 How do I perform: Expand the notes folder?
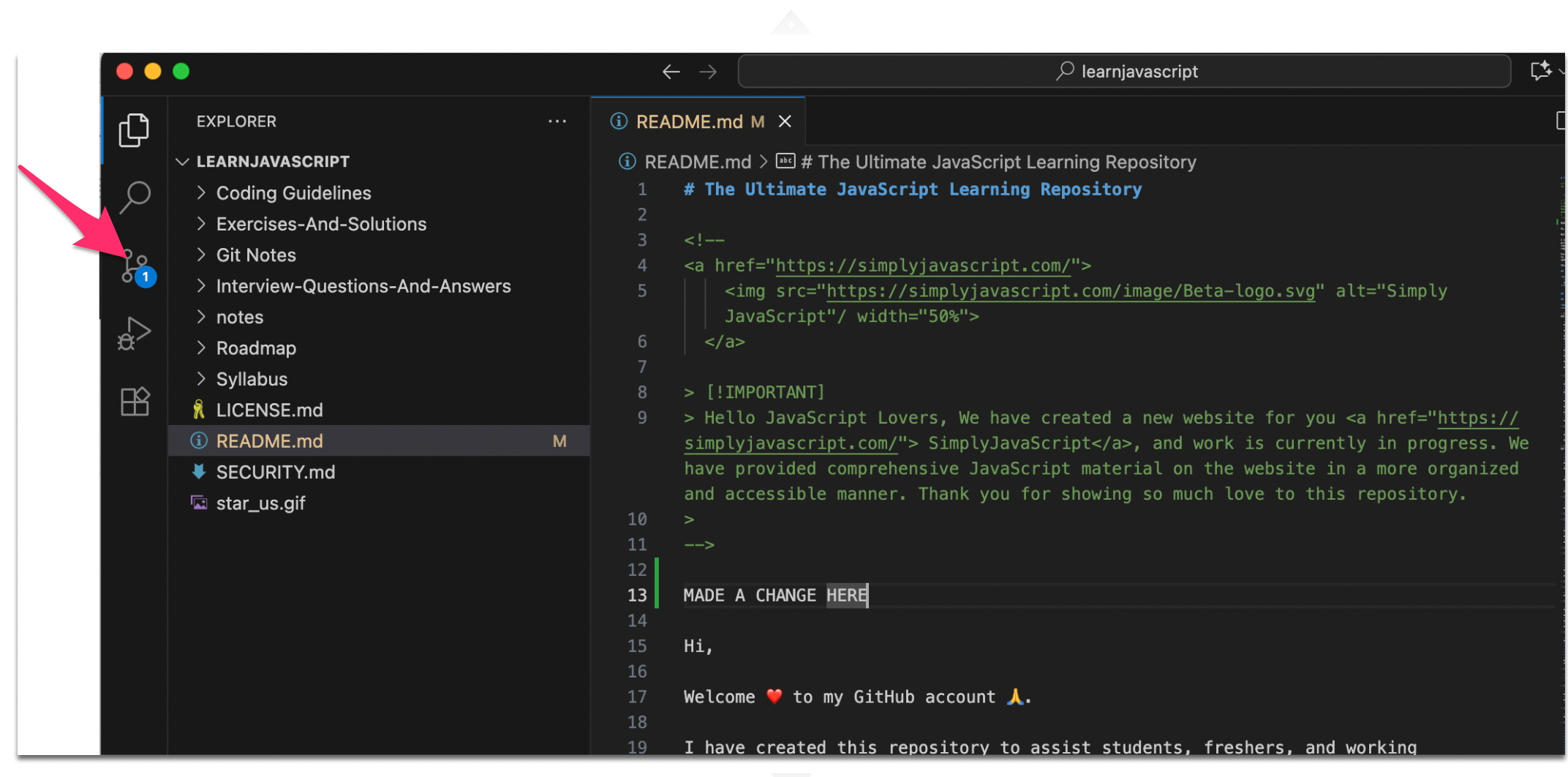[x=201, y=317]
